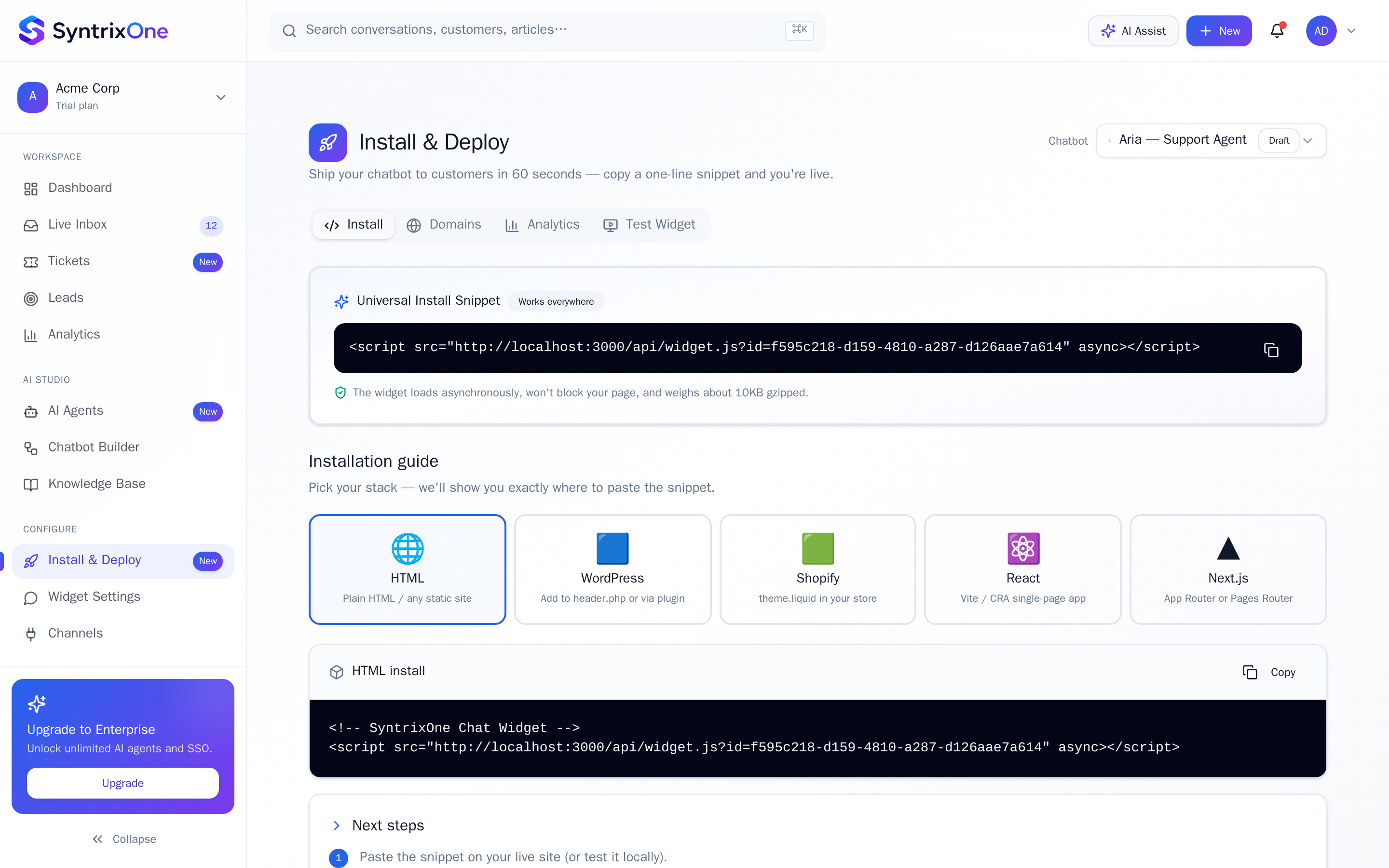This screenshot has height=868, width=1389.
Task: Switch to the Install tab
Action: (354, 224)
